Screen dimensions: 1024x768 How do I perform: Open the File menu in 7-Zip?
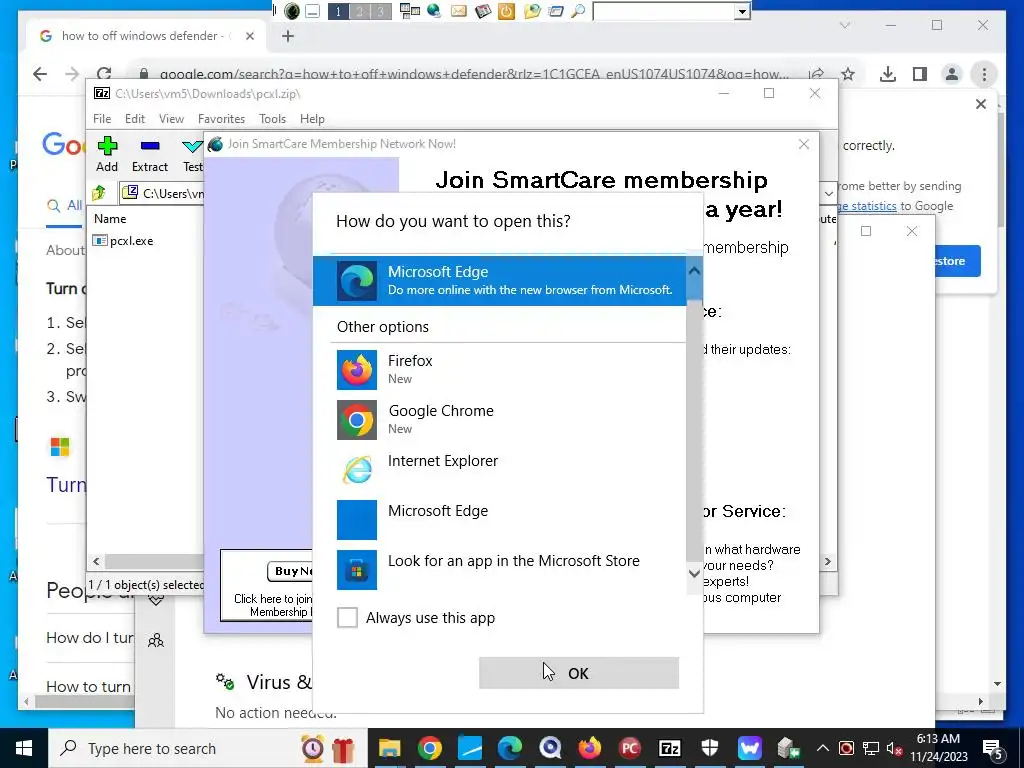(x=102, y=119)
